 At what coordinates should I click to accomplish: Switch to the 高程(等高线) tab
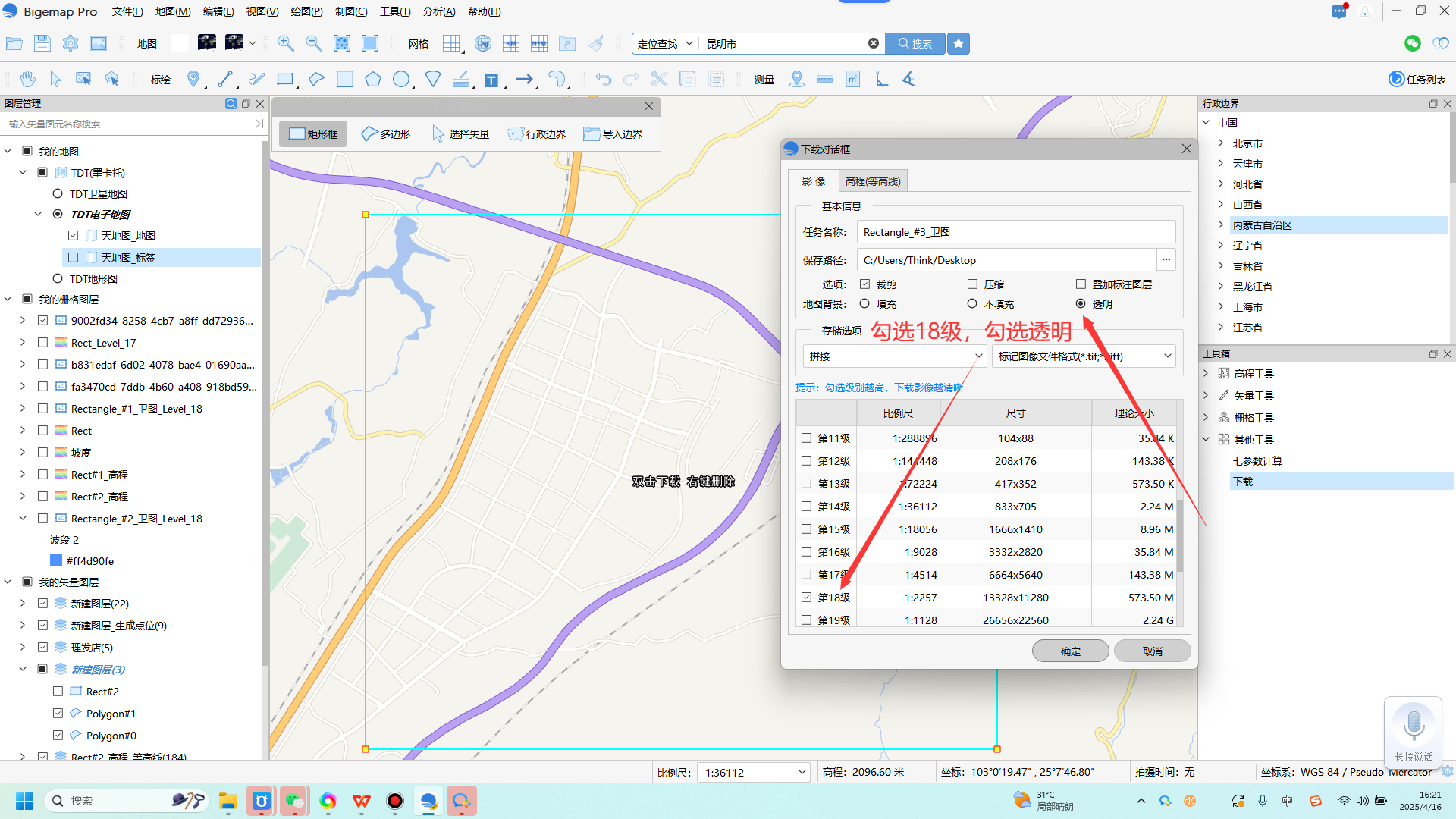(872, 181)
